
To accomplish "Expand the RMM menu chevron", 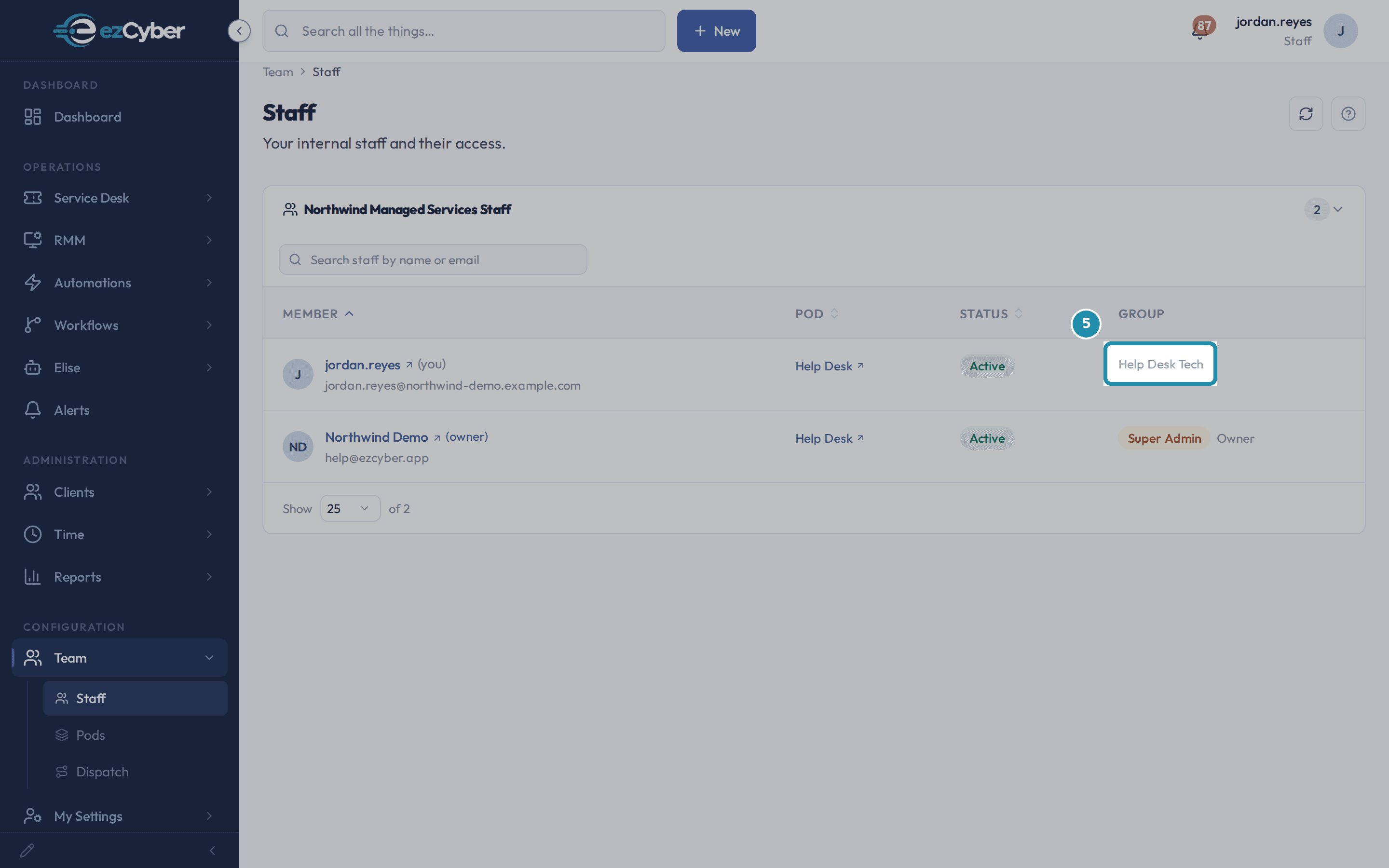I will pyautogui.click(x=209, y=240).
